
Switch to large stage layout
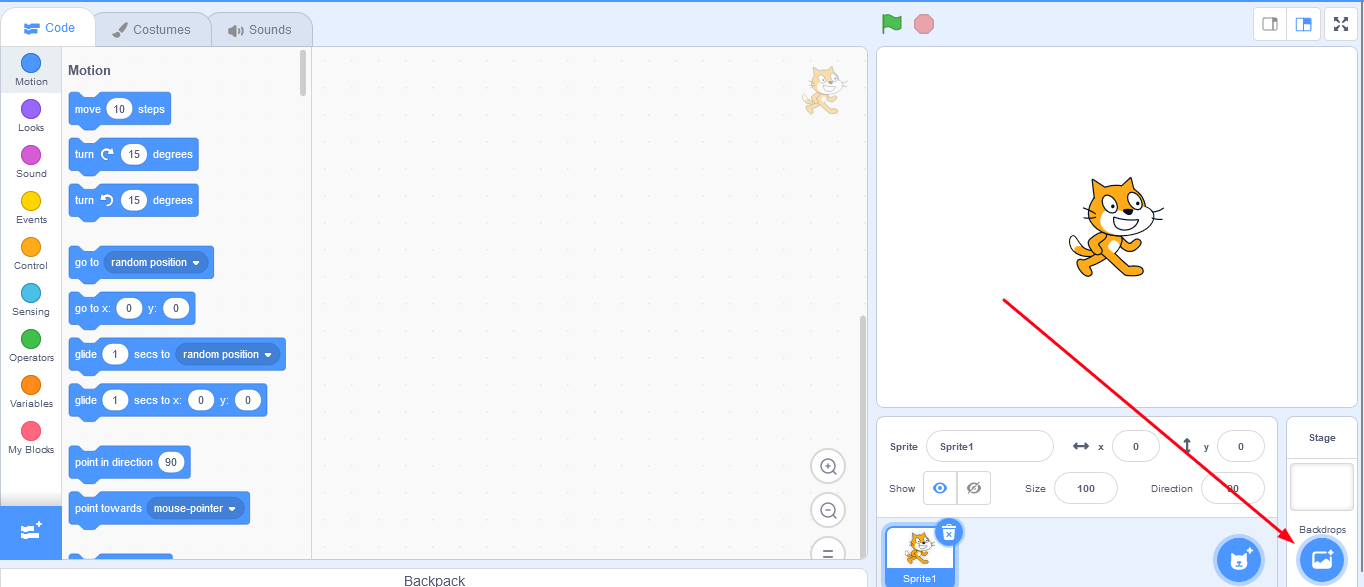coord(1304,24)
